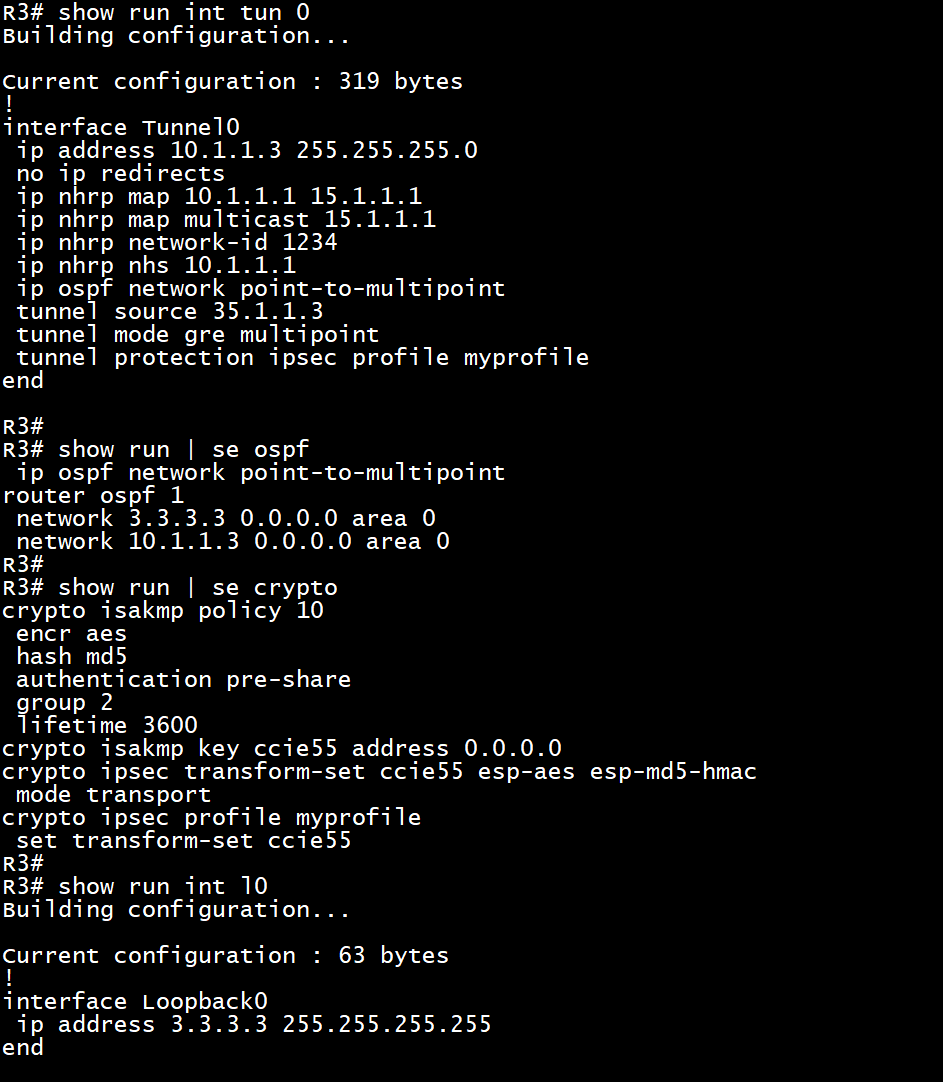Click the 'lifetime 3600' line
This screenshot has height=1082, width=943.
[x=107, y=725]
